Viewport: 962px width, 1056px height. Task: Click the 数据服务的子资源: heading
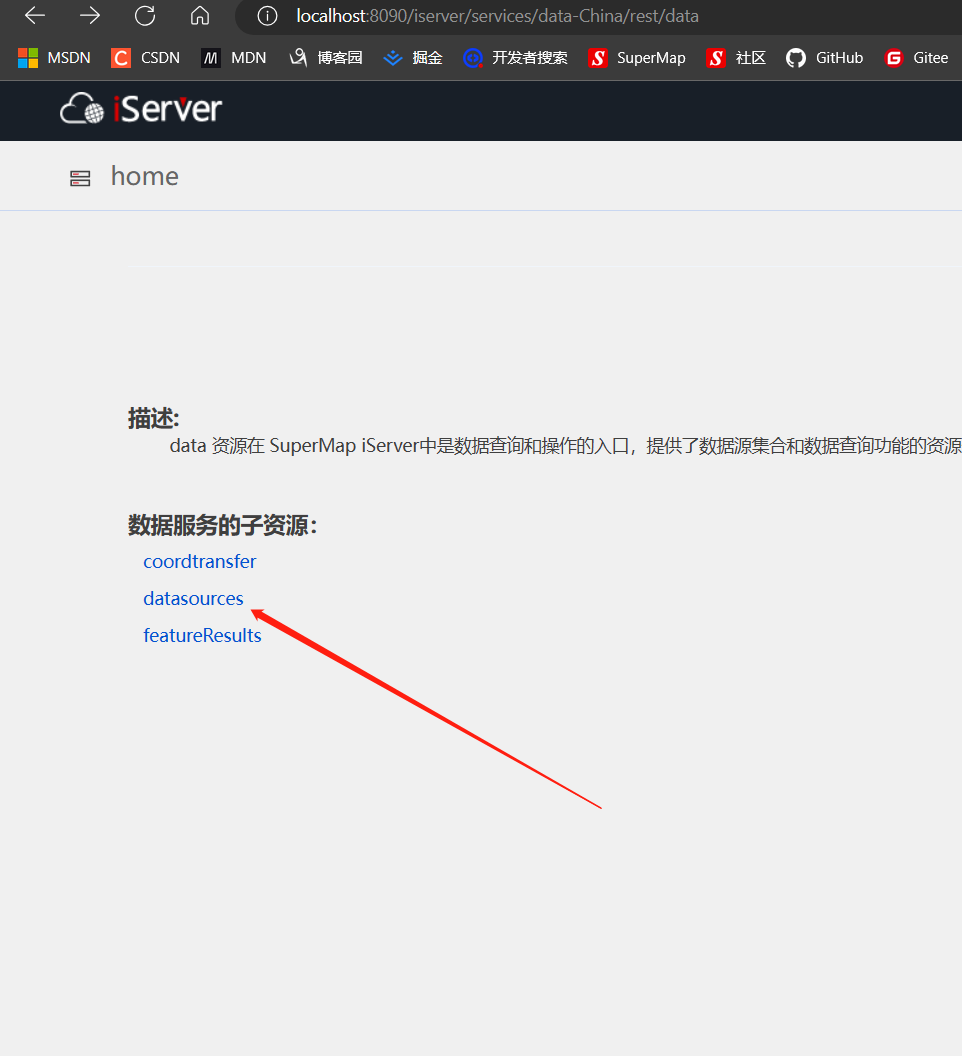(x=222, y=525)
